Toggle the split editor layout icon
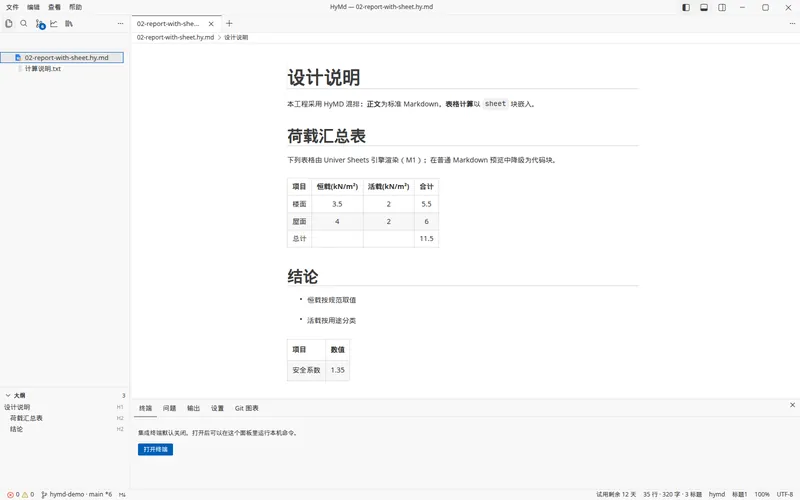 click(722, 7)
